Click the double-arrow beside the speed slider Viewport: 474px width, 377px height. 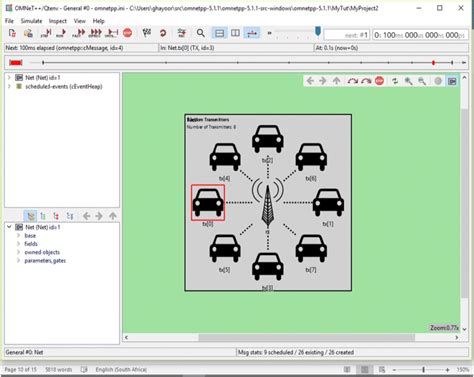click(269, 33)
